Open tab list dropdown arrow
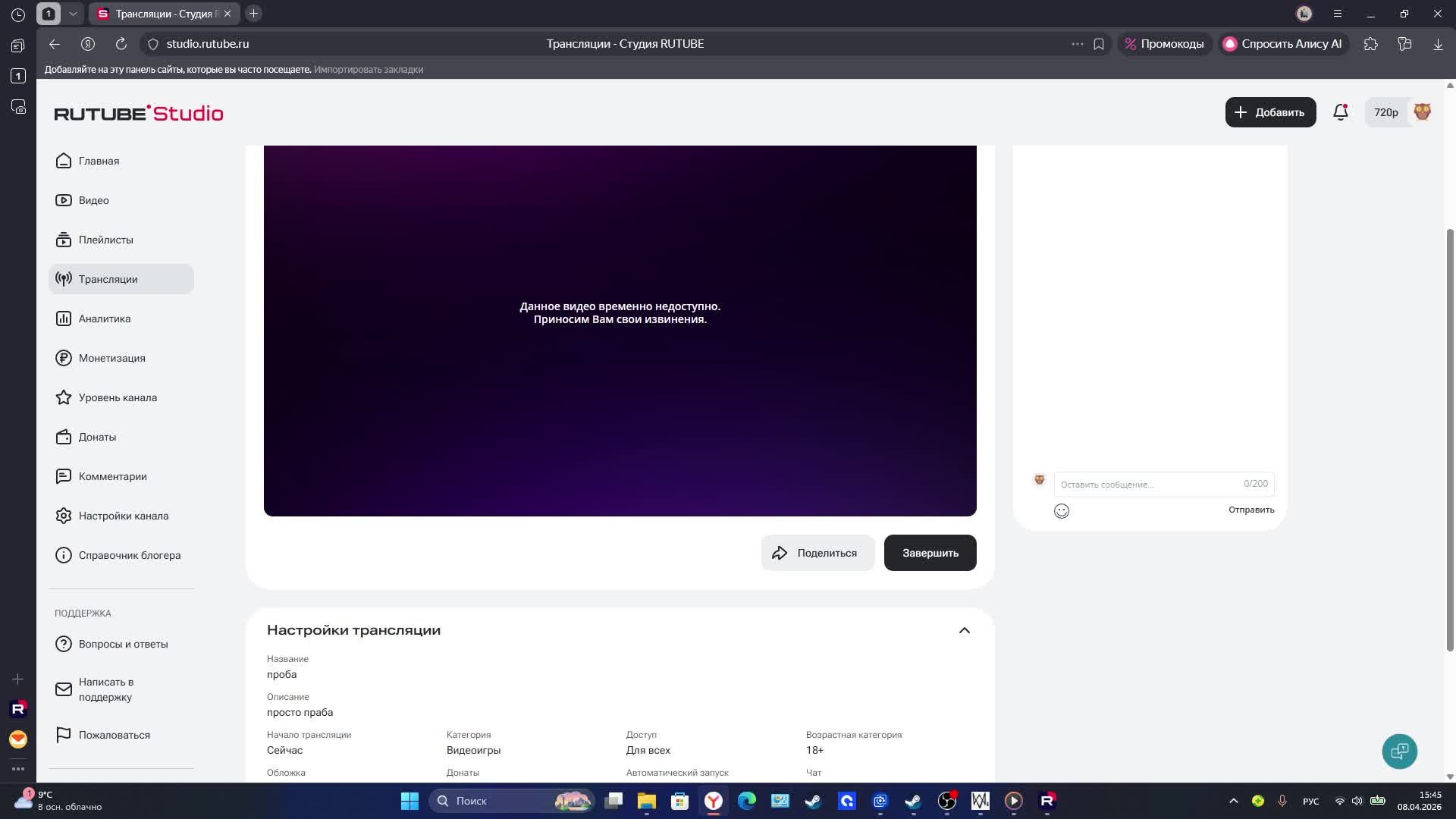The image size is (1456, 819). pos(73,14)
